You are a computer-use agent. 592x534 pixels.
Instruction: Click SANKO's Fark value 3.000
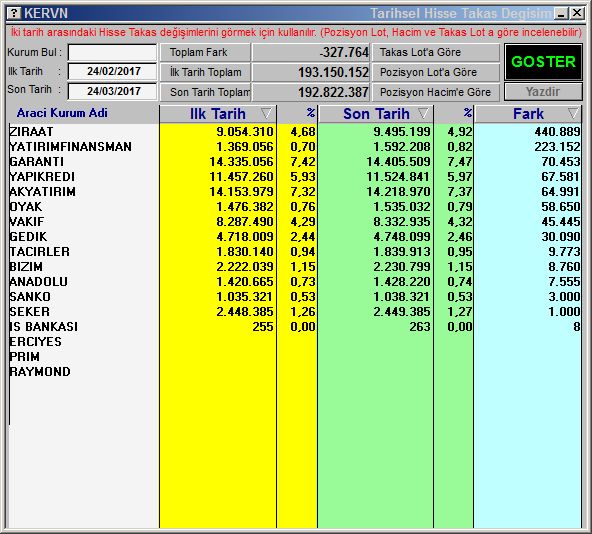tap(564, 297)
